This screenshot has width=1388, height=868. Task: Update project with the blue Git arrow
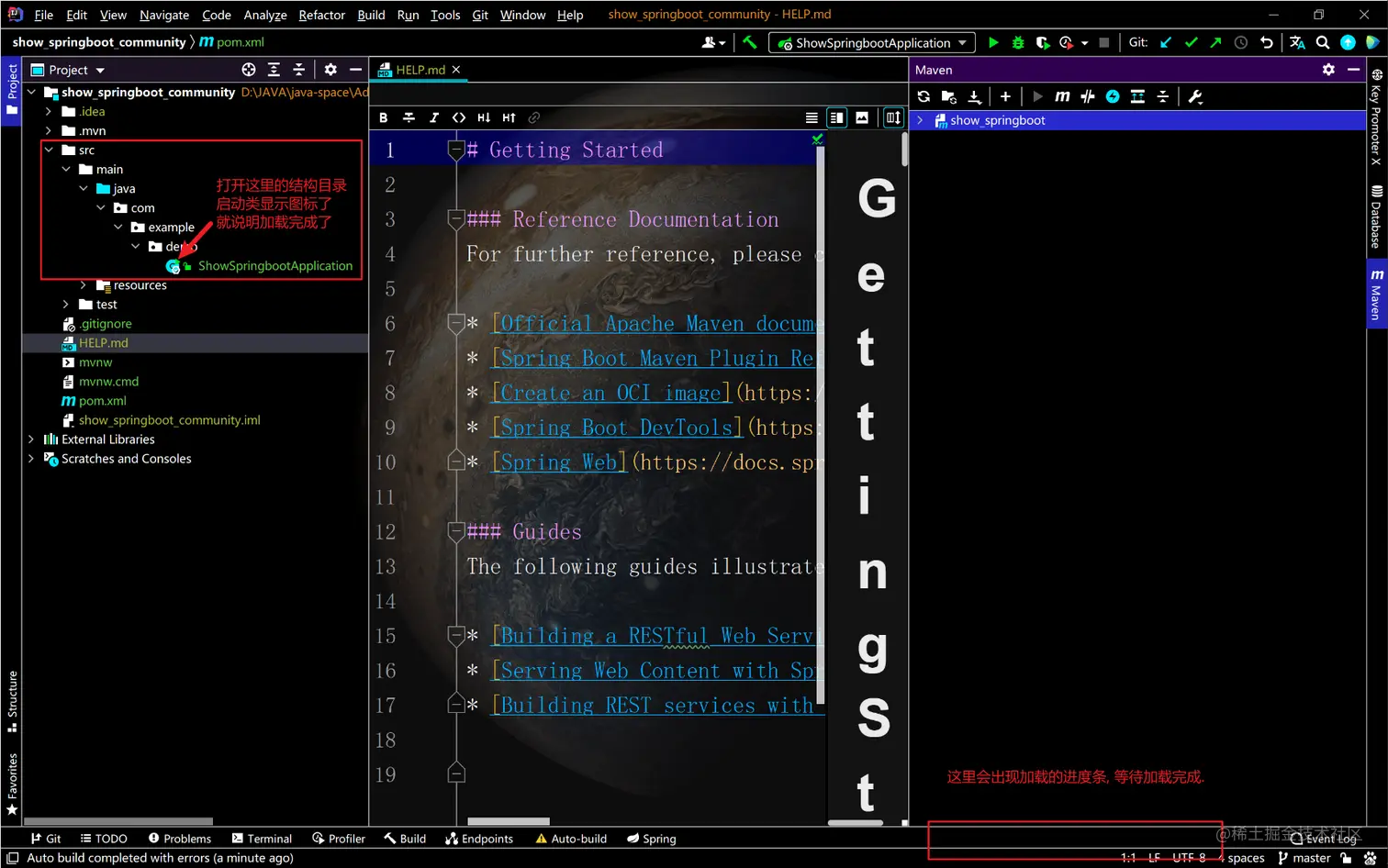(x=1166, y=42)
